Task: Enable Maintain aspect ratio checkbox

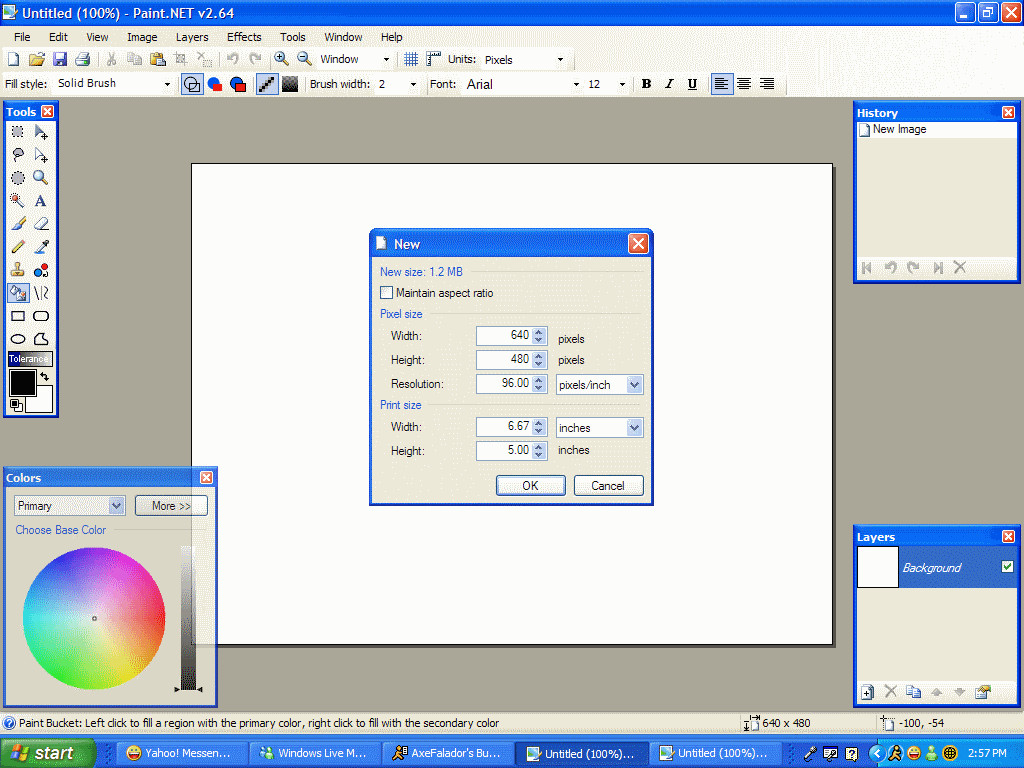Action: [x=387, y=293]
